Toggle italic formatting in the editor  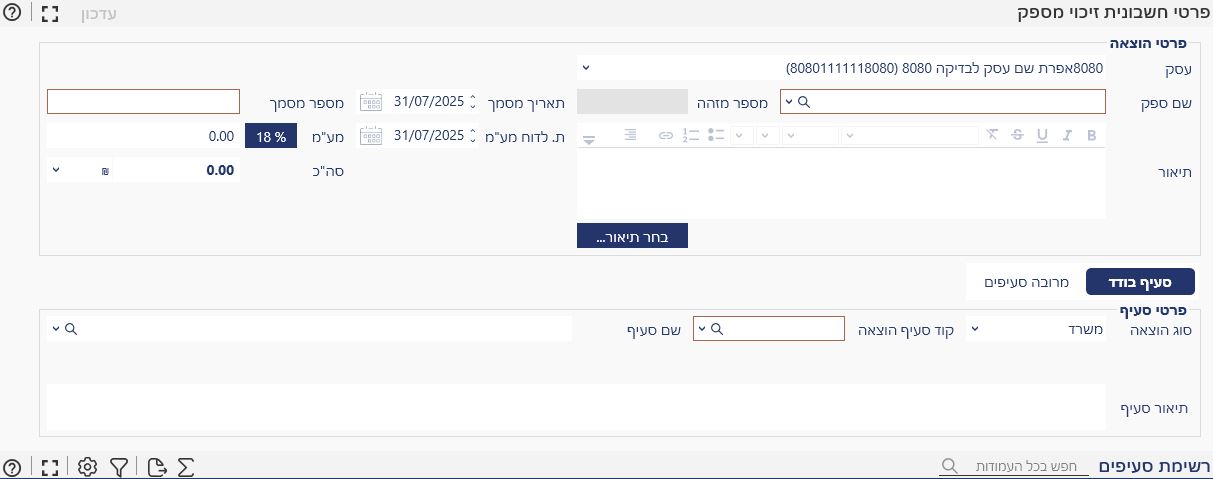1067,136
